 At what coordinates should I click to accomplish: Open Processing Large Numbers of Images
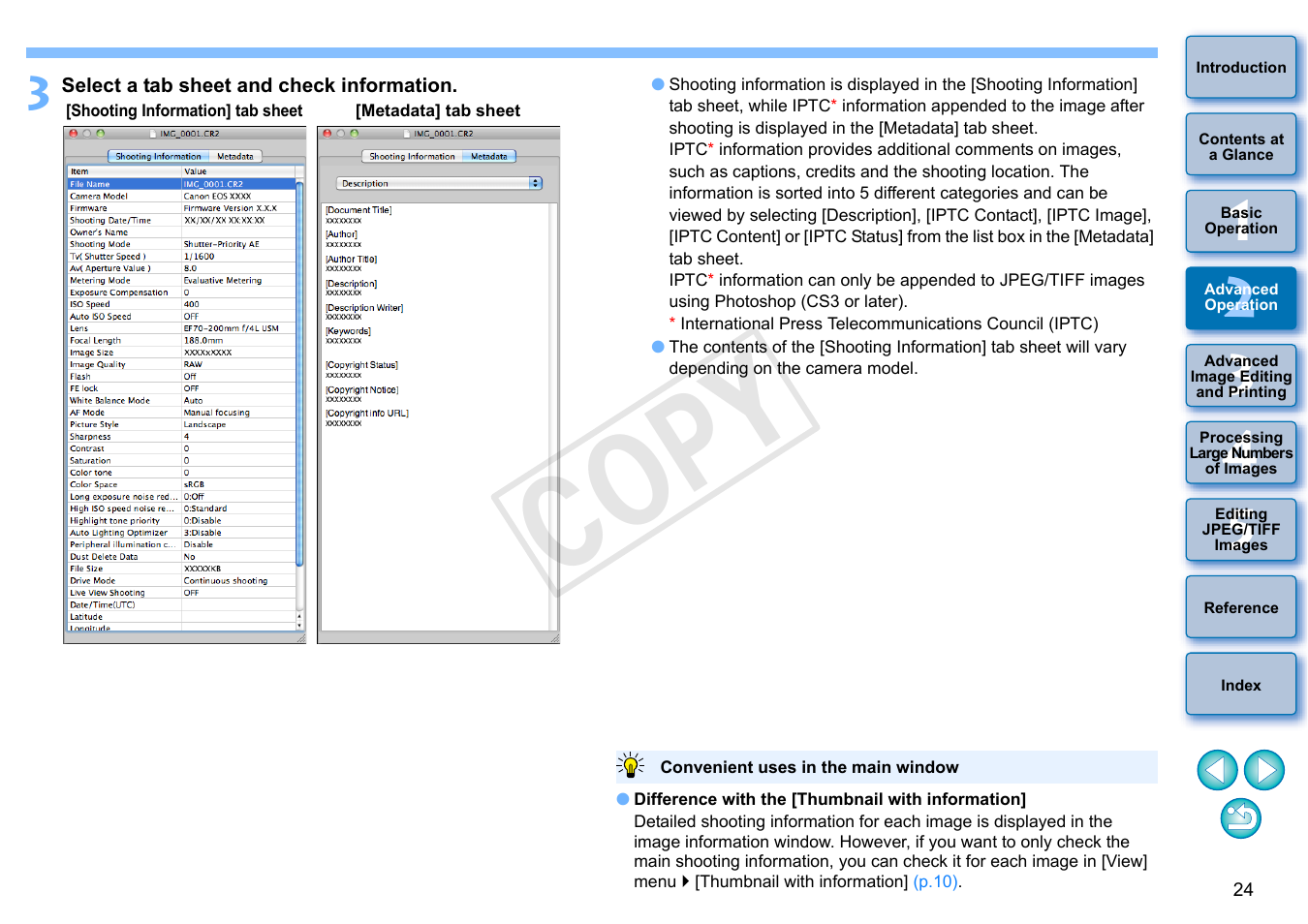1240,452
